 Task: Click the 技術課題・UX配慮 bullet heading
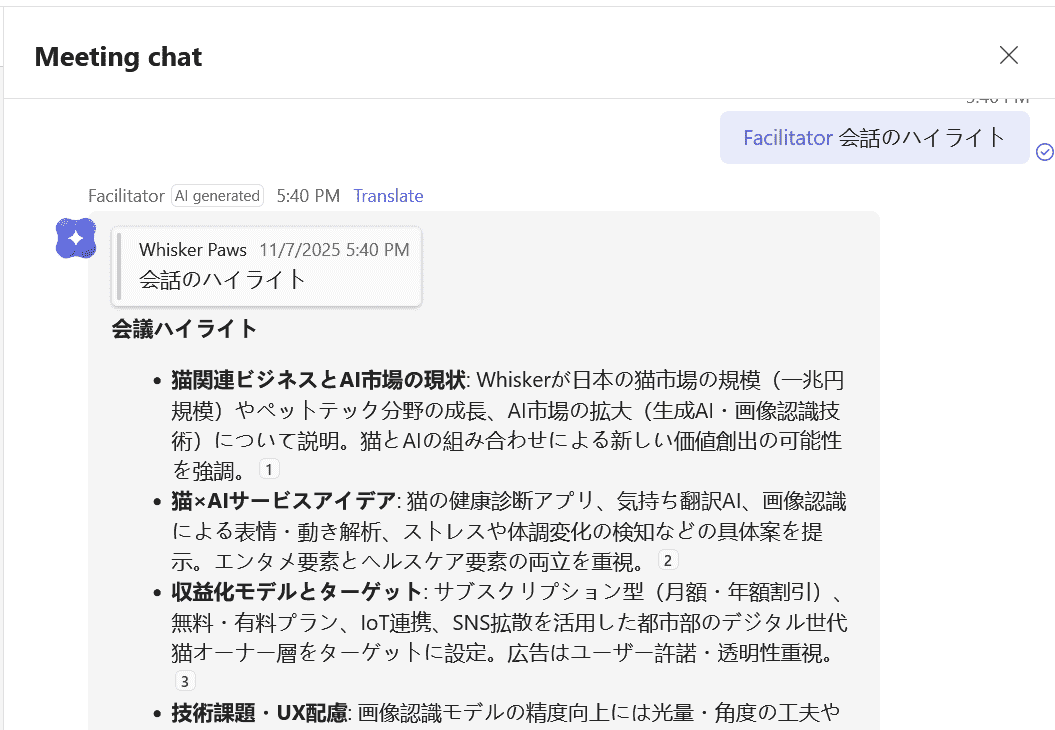[x=259, y=712]
